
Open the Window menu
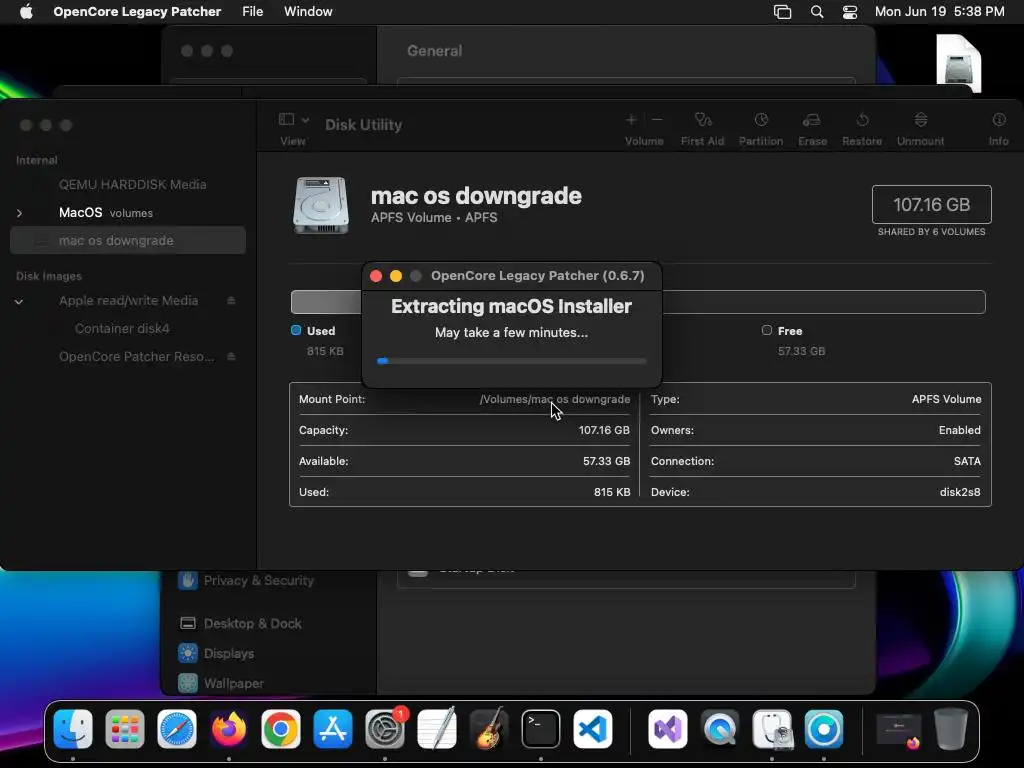[x=308, y=12]
